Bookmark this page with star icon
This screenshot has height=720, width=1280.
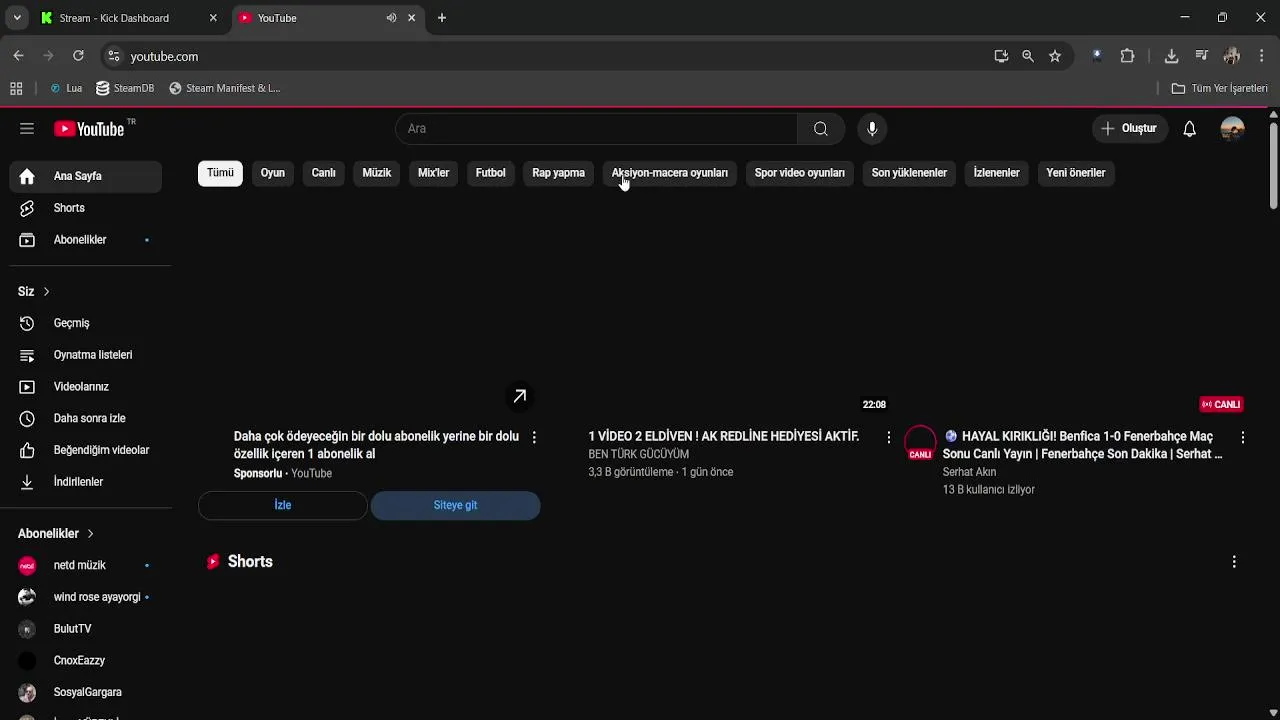click(x=1055, y=56)
